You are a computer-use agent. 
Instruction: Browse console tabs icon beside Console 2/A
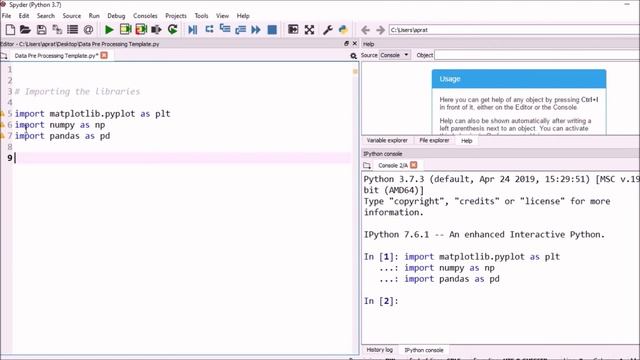click(367, 165)
